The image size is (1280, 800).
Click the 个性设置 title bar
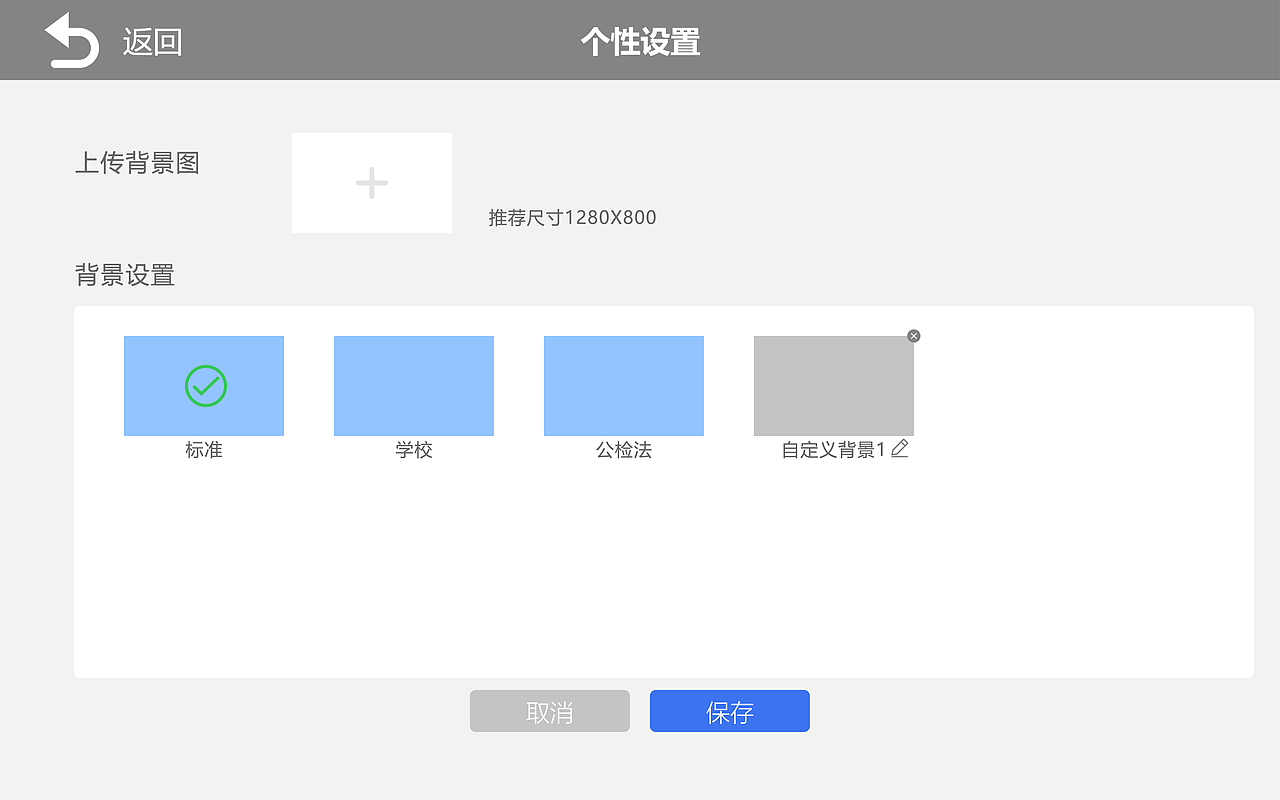point(640,42)
